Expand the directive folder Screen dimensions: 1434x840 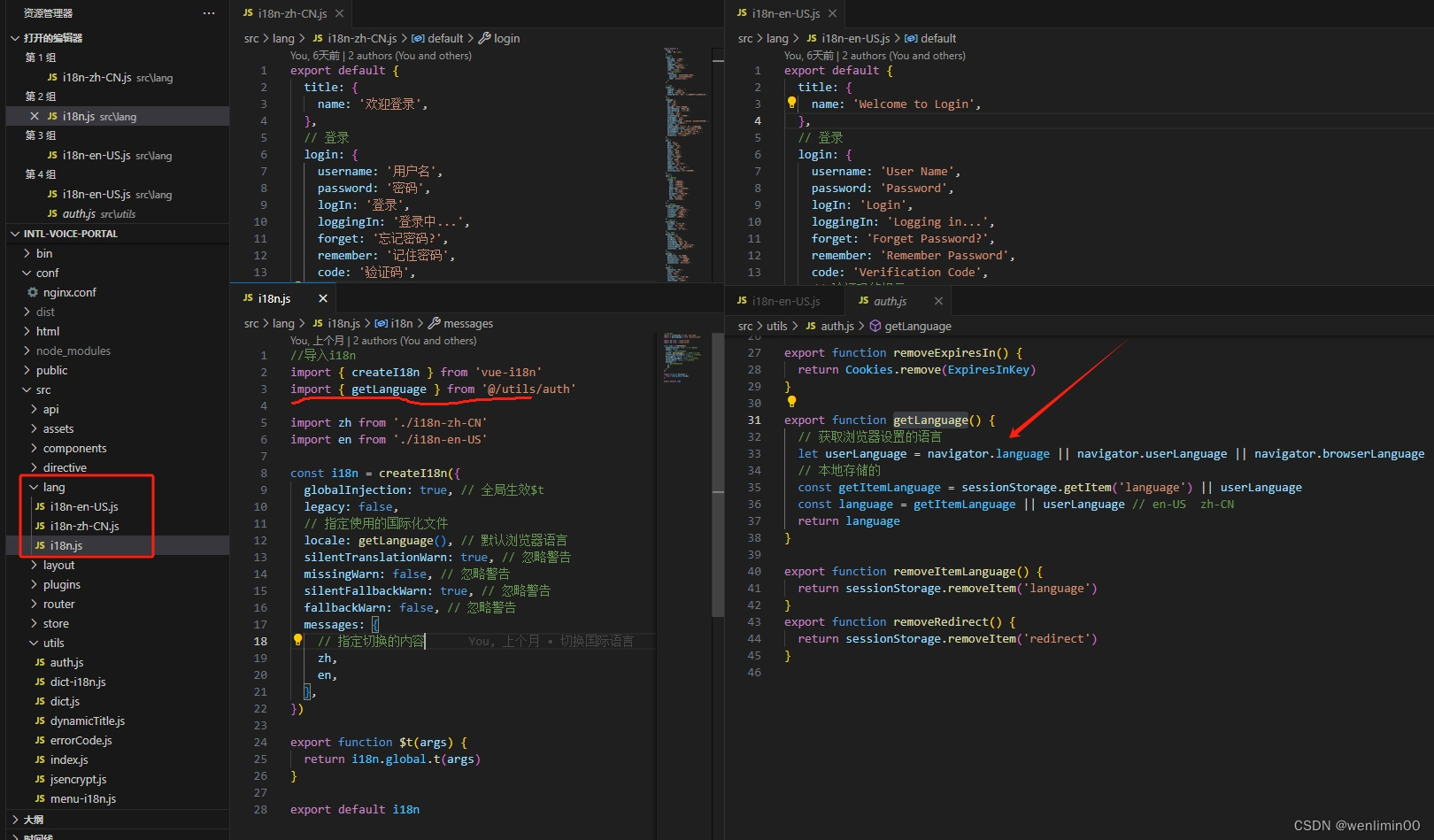pos(35,467)
